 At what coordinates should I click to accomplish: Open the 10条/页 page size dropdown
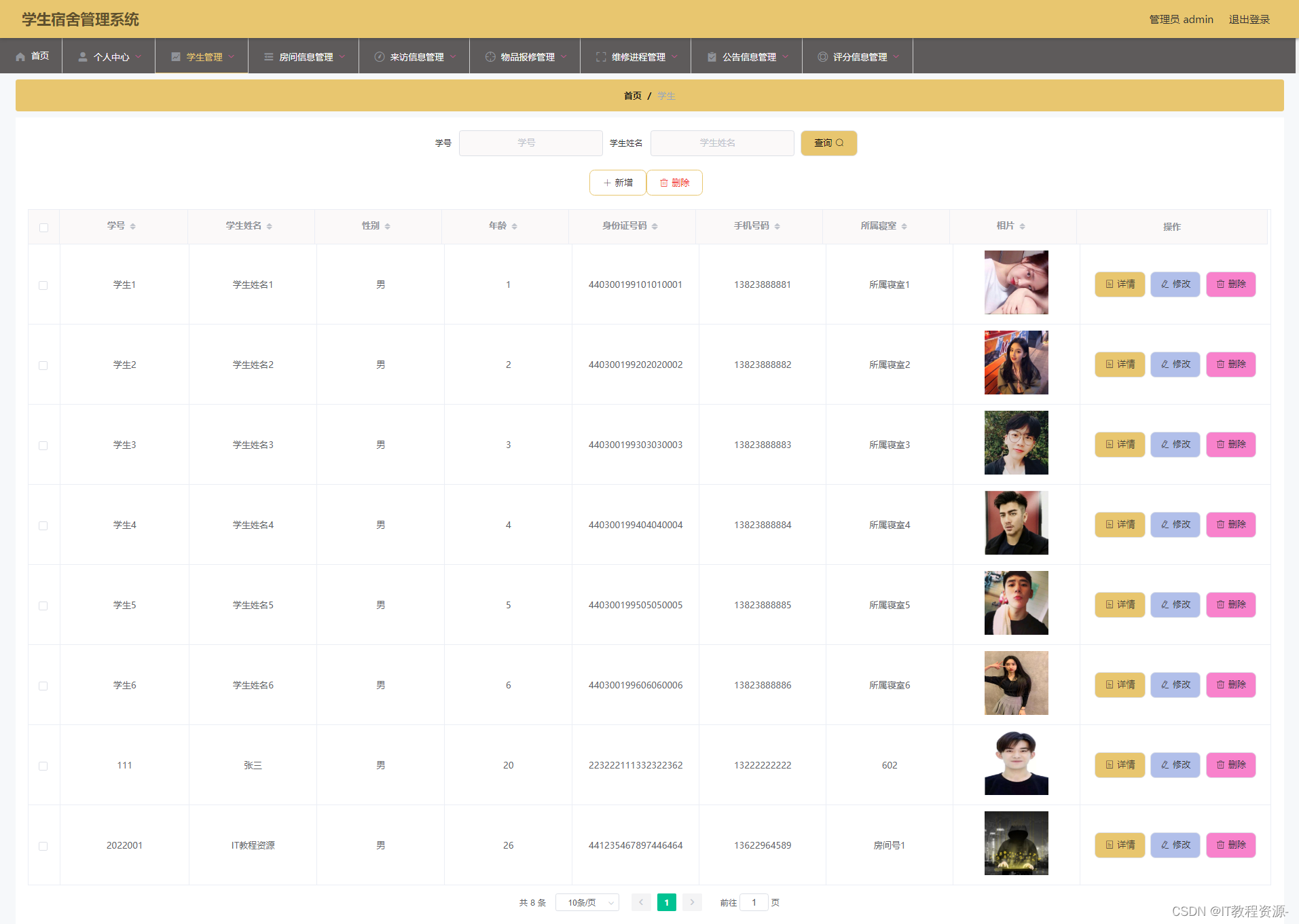point(587,902)
